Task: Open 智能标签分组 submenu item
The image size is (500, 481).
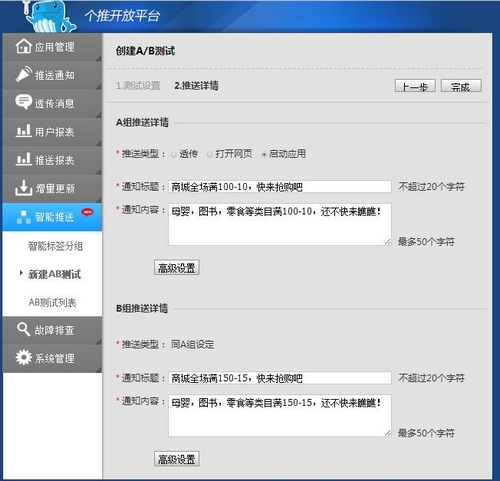Action: (55, 246)
